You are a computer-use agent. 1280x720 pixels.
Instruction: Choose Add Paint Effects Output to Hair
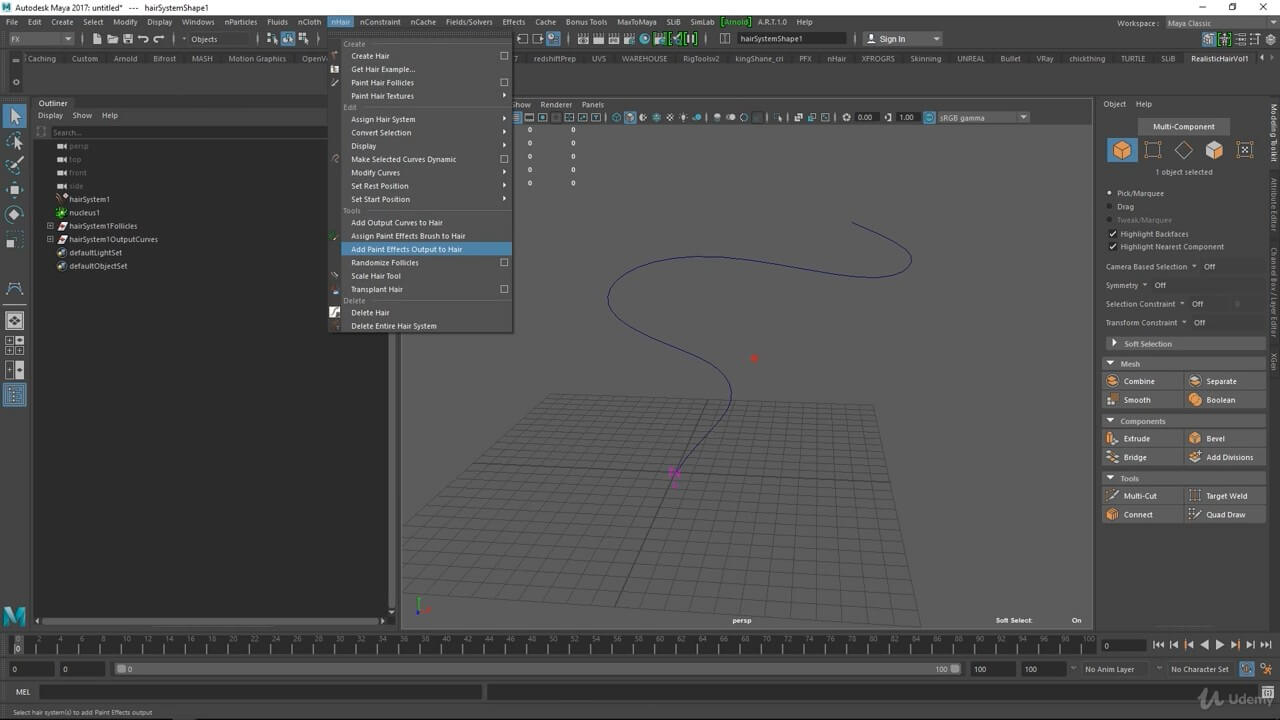click(406, 249)
